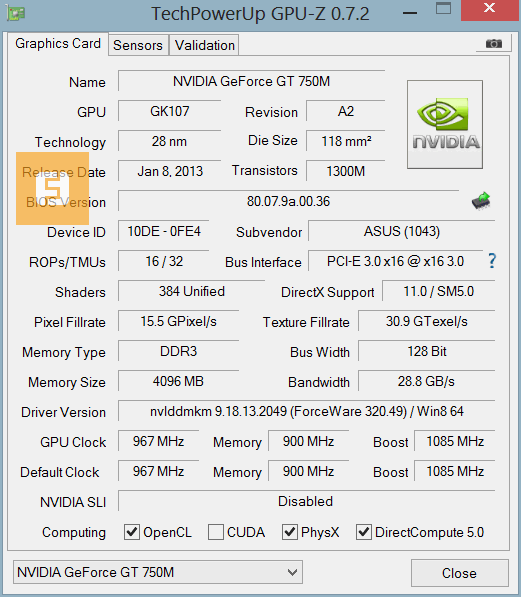Click the camera screenshot icon
Viewport: 521px width, 597px height.
(494, 44)
